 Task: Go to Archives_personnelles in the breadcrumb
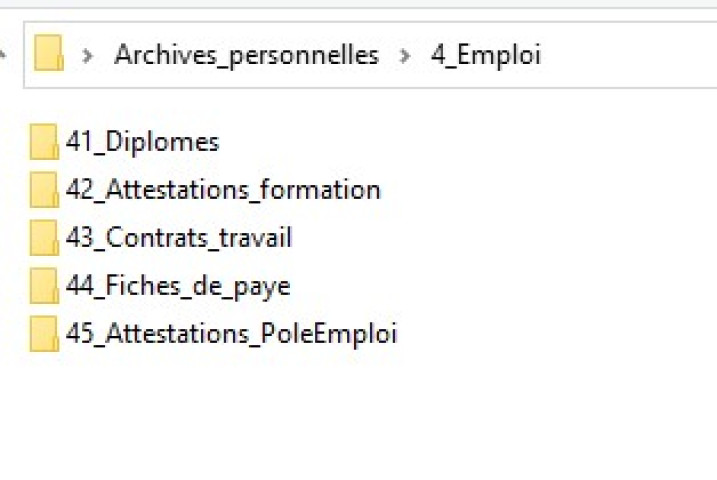point(246,55)
